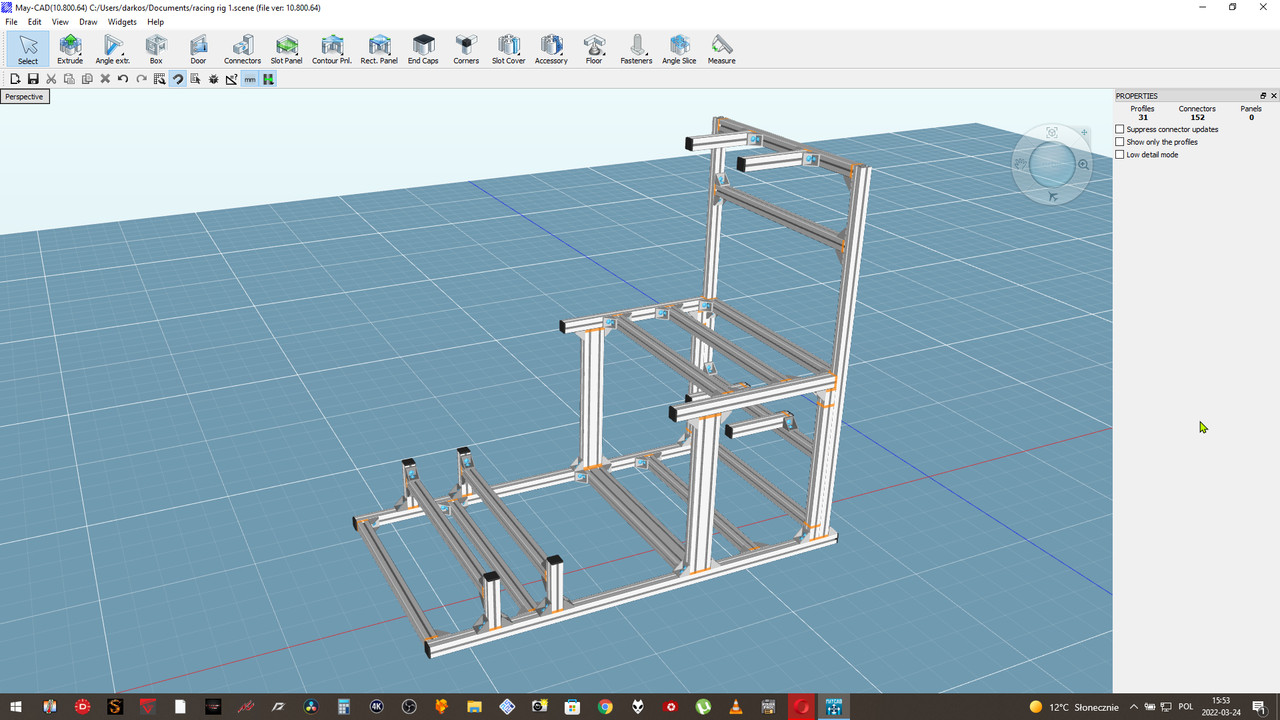The image size is (1280, 720).
Task: Open the Door tool
Action: pos(198,49)
